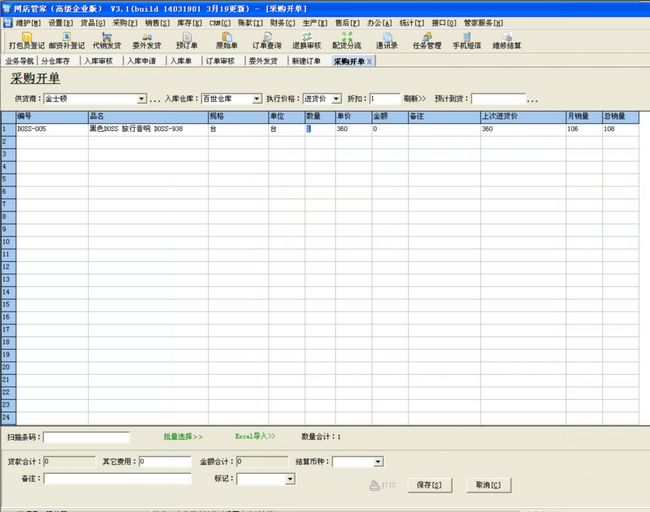Expand the 标记 dropdown

290,479
